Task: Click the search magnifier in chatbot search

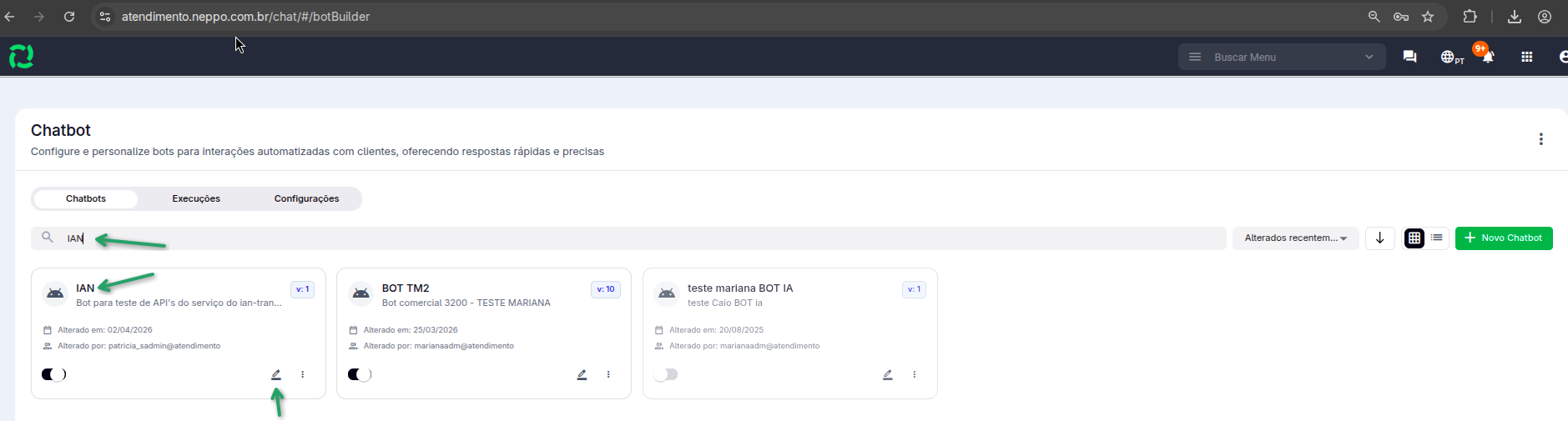Action: click(x=48, y=238)
